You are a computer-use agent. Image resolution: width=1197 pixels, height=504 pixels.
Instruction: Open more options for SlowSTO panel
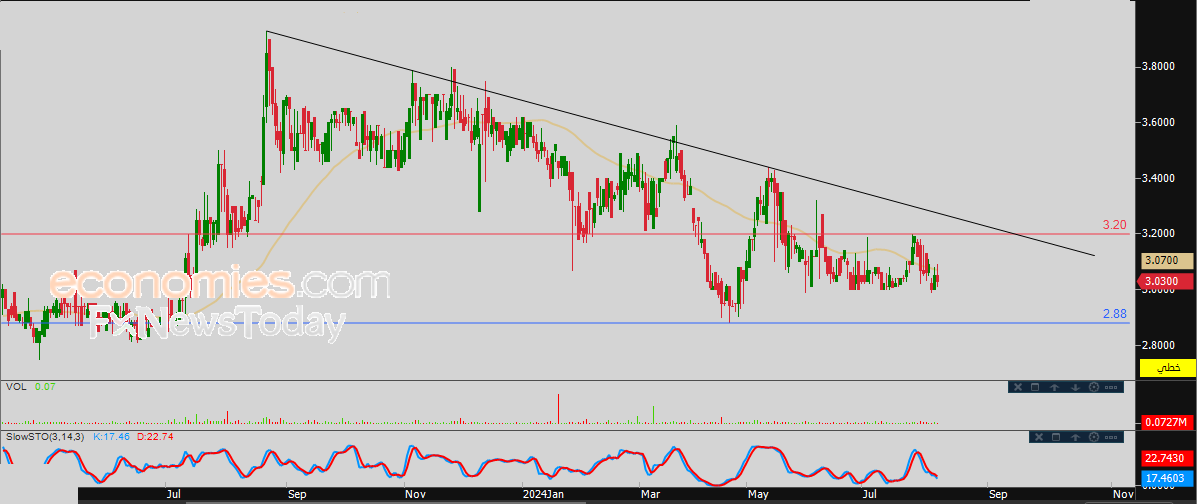1111,438
